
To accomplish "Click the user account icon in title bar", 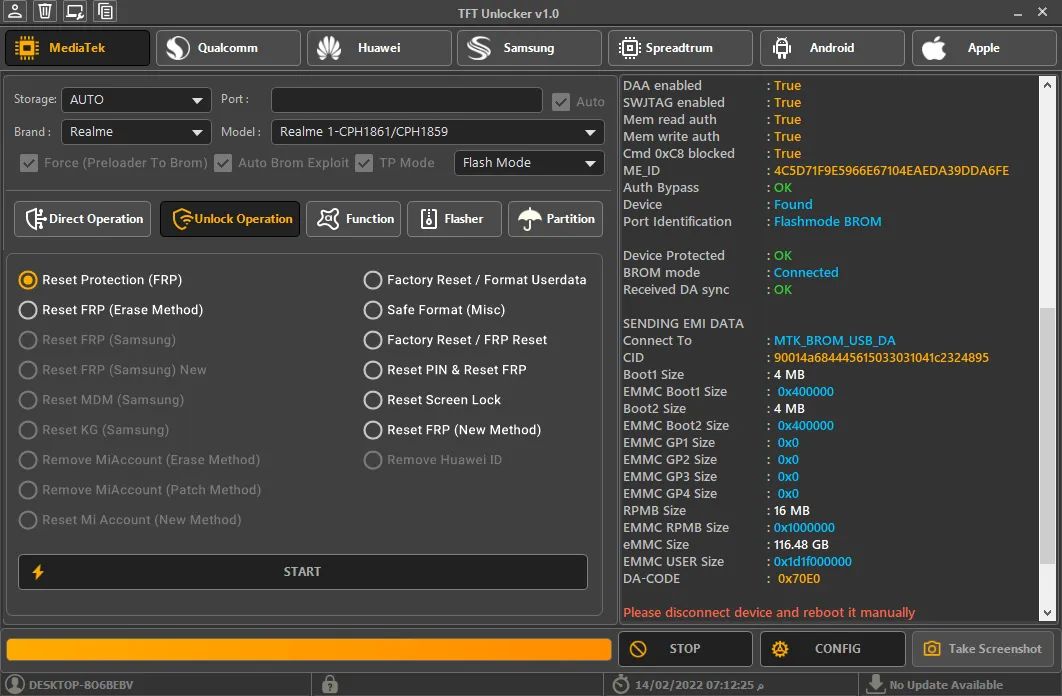I will (15, 11).
